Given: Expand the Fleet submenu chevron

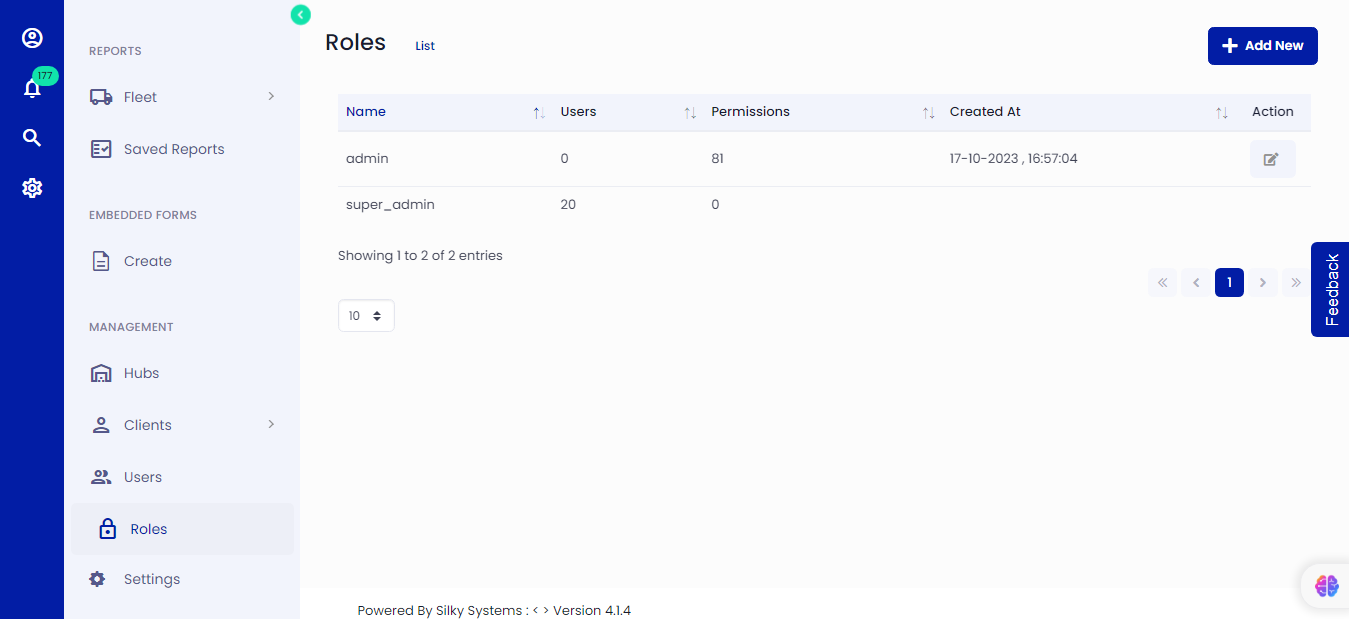Looking at the screenshot, I should pyautogui.click(x=271, y=96).
